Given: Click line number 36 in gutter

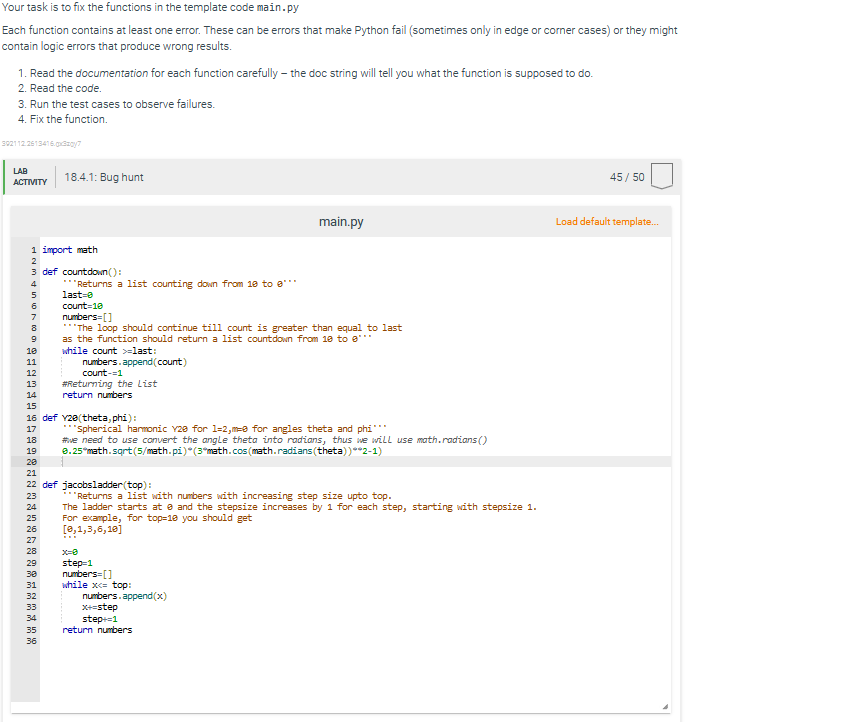Looking at the screenshot, I should coord(32,641).
